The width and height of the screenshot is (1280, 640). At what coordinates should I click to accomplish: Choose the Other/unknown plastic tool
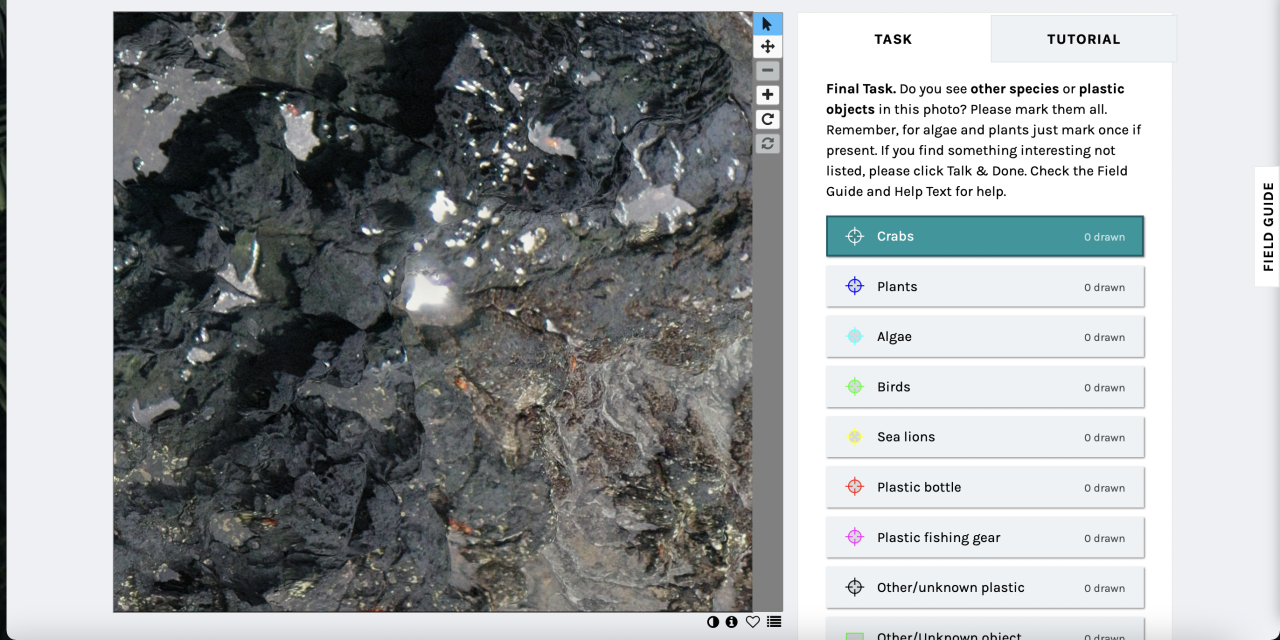point(984,587)
